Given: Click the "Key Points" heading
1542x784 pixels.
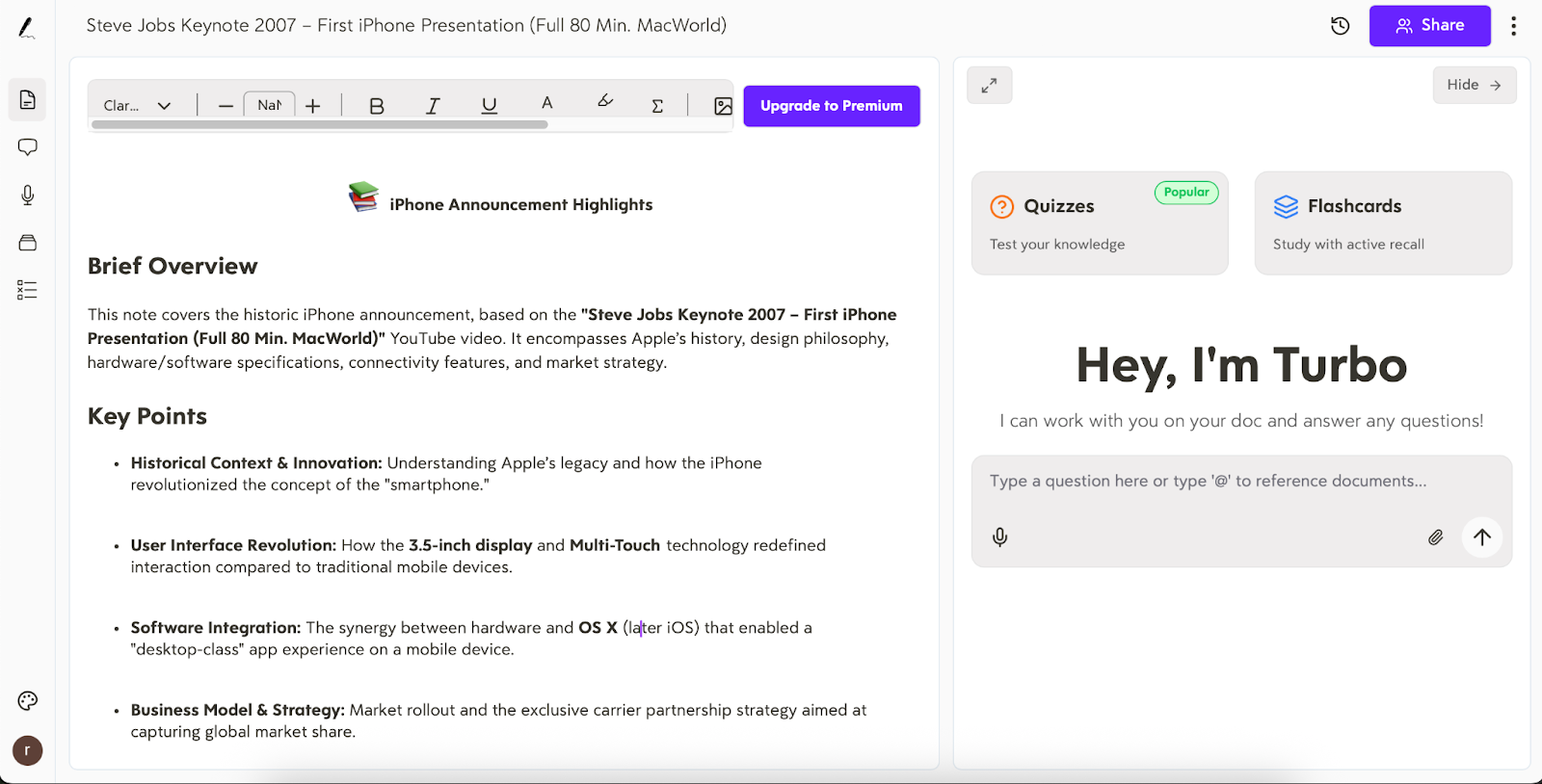Looking at the screenshot, I should (x=147, y=416).
